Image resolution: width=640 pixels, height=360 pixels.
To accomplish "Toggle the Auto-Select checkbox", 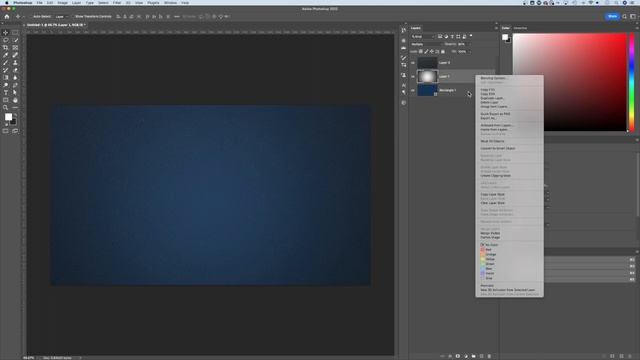I will pos(31,17).
